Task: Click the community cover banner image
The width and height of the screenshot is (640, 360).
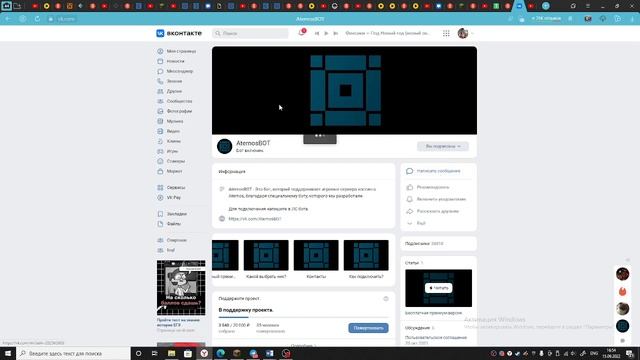Action: pos(344,90)
